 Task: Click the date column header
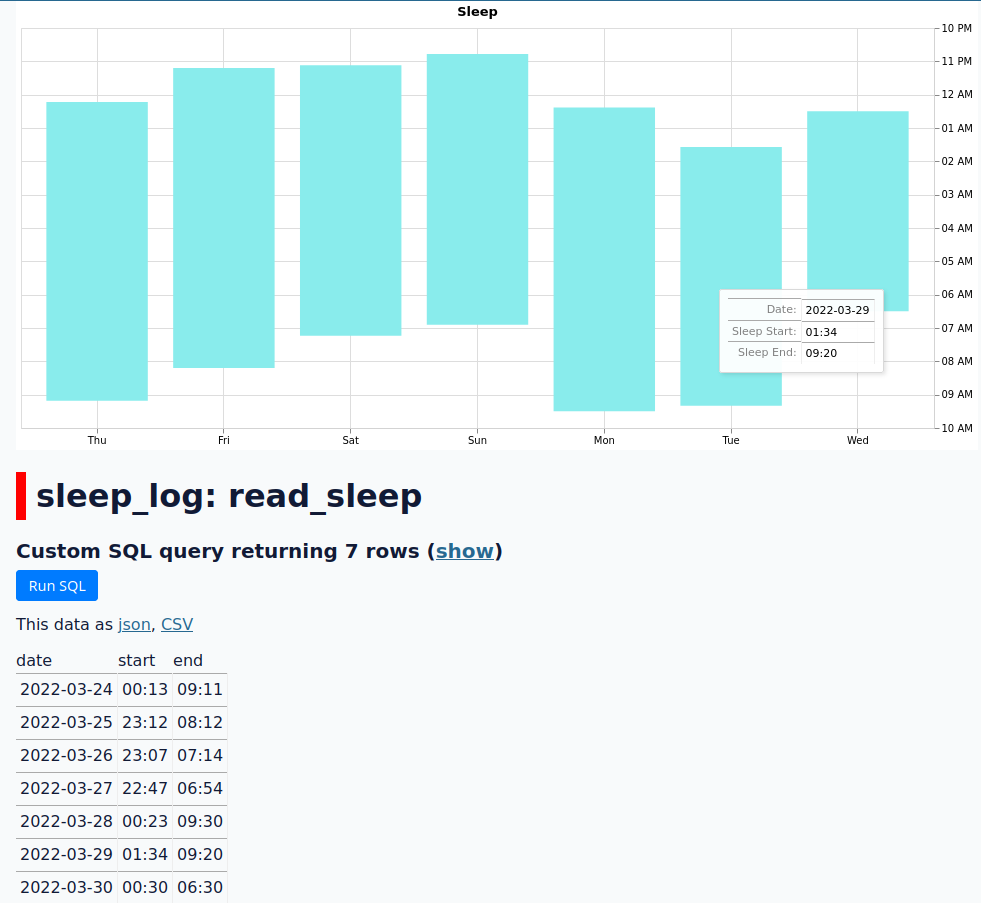pyautogui.click(x=34, y=660)
